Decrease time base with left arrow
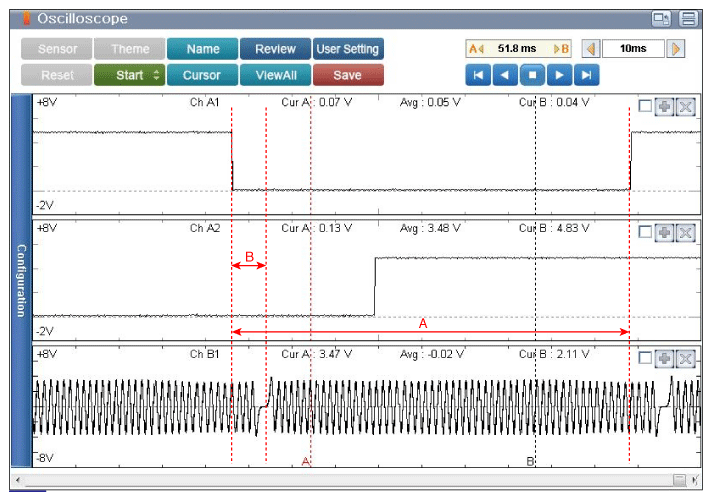Image resolution: width=712 pixels, height=501 pixels. coord(591,49)
